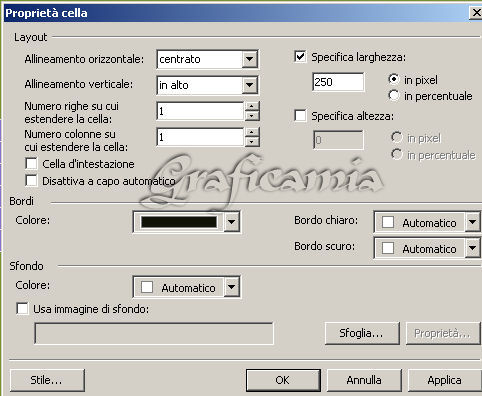Select width in percentuale radio button
The height and width of the screenshot is (396, 482).
pos(394,96)
